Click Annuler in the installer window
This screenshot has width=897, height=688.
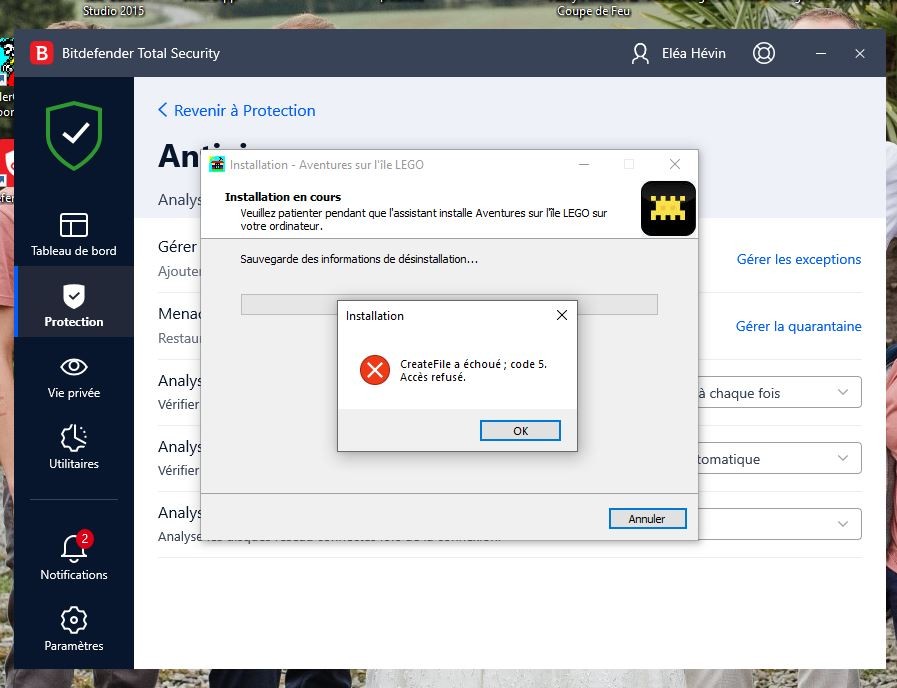click(647, 519)
